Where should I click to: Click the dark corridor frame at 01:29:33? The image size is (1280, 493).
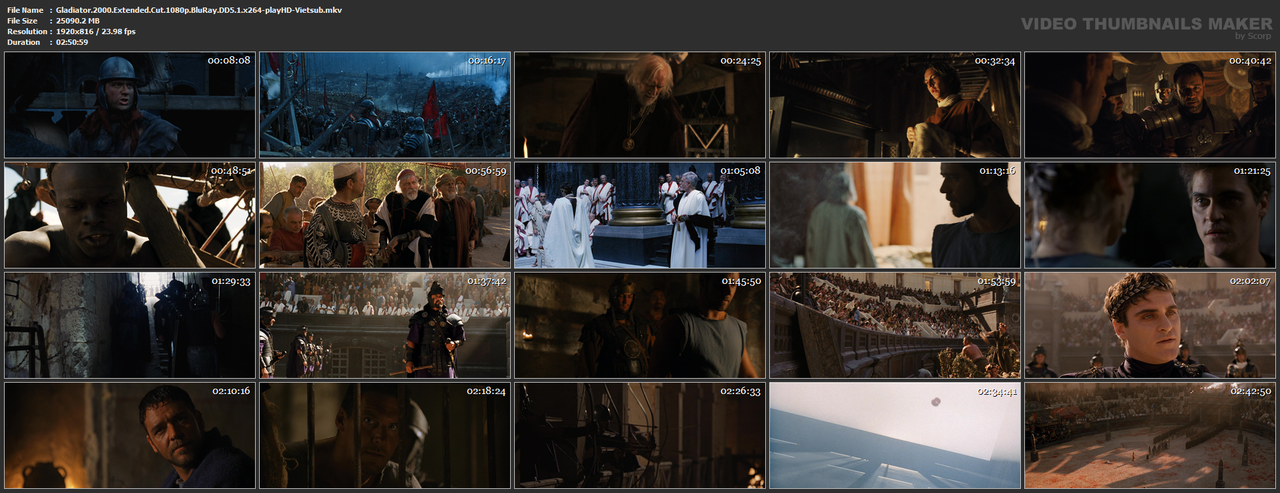tap(130, 325)
